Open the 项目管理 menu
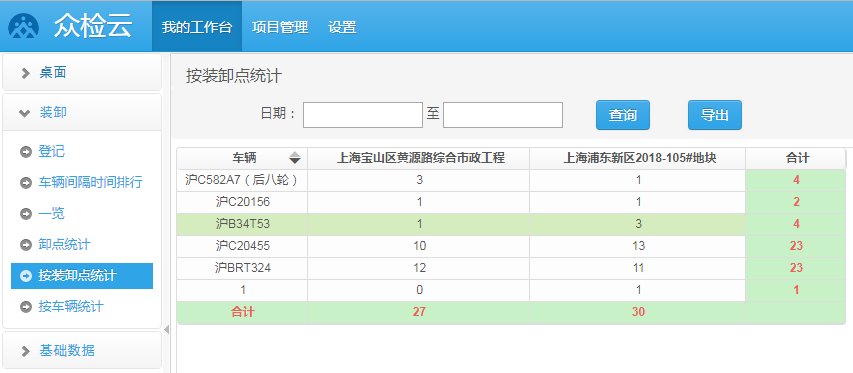 (280, 27)
